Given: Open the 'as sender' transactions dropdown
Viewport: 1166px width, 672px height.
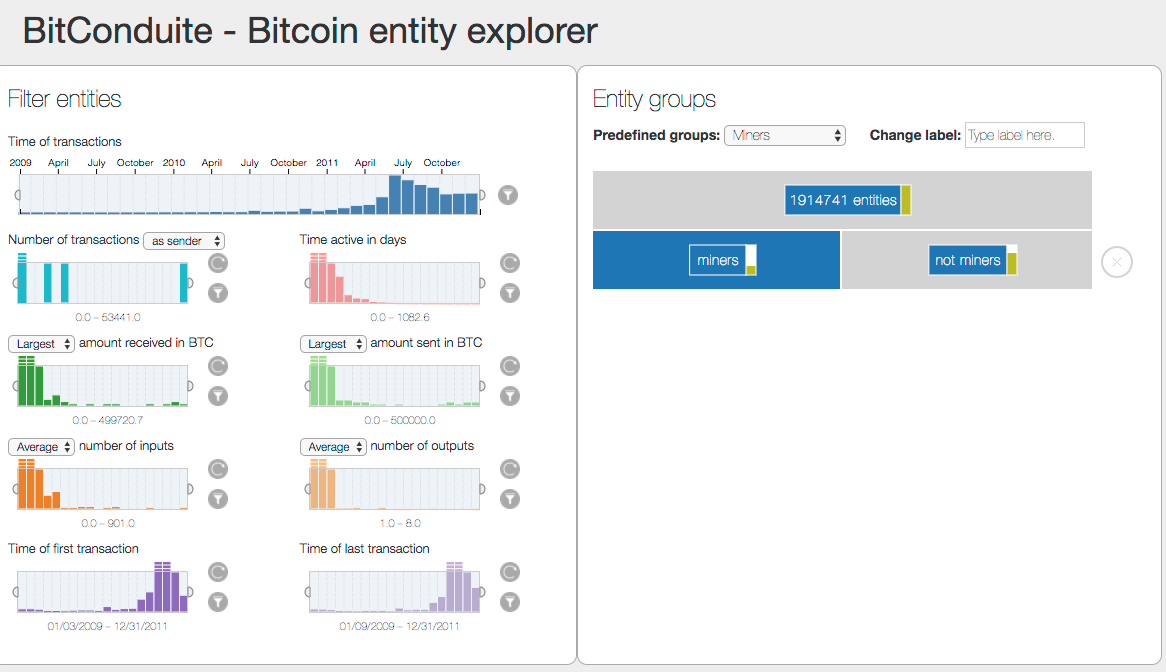Looking at the screenshot, I should (184, 241).
